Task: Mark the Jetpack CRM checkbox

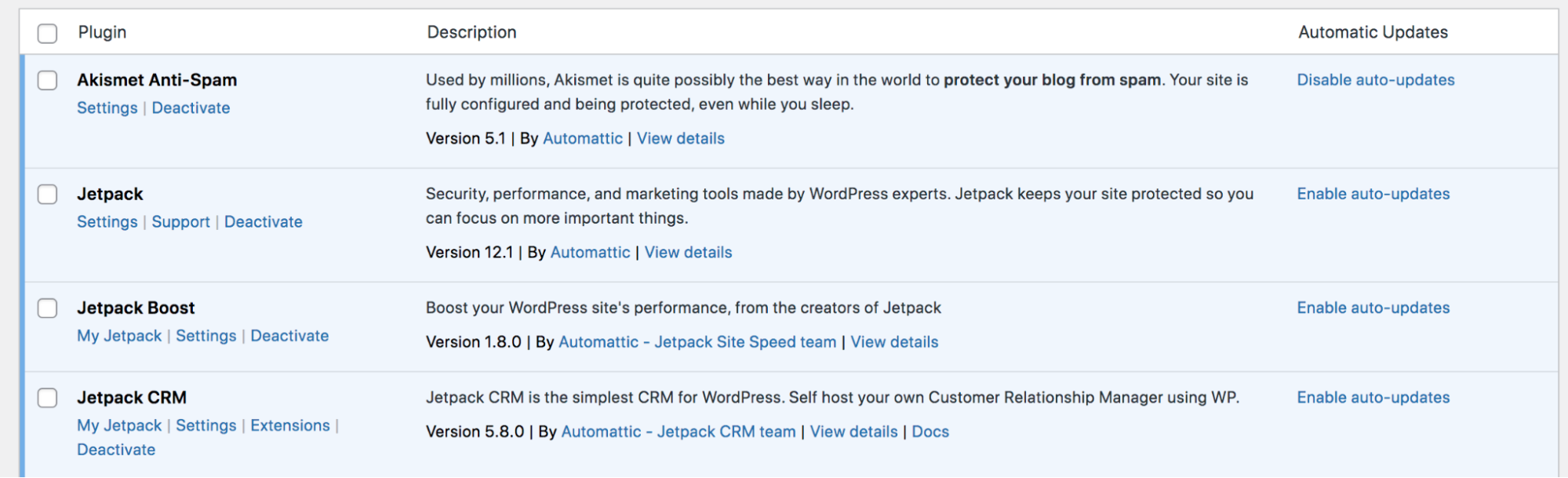Action: [48, 398]
